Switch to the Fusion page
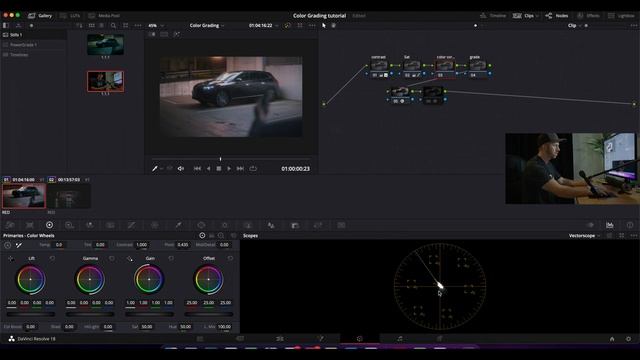The height and width of the screenshot is (360, 640). point(320,338)
